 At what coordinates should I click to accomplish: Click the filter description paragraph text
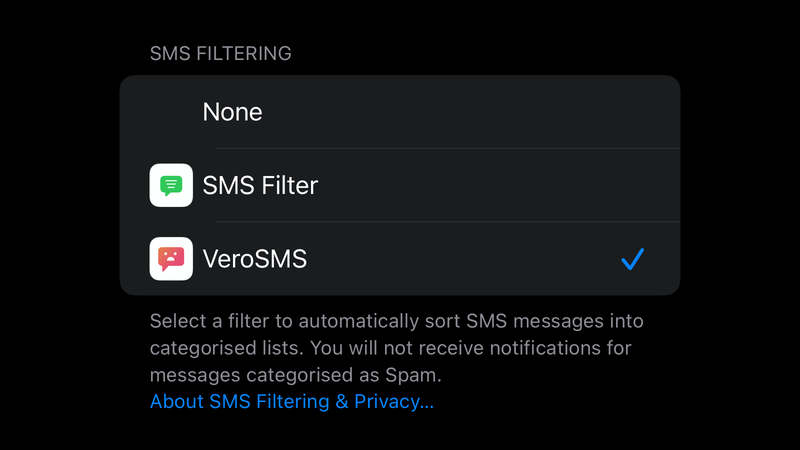click(x=396, y=348)
